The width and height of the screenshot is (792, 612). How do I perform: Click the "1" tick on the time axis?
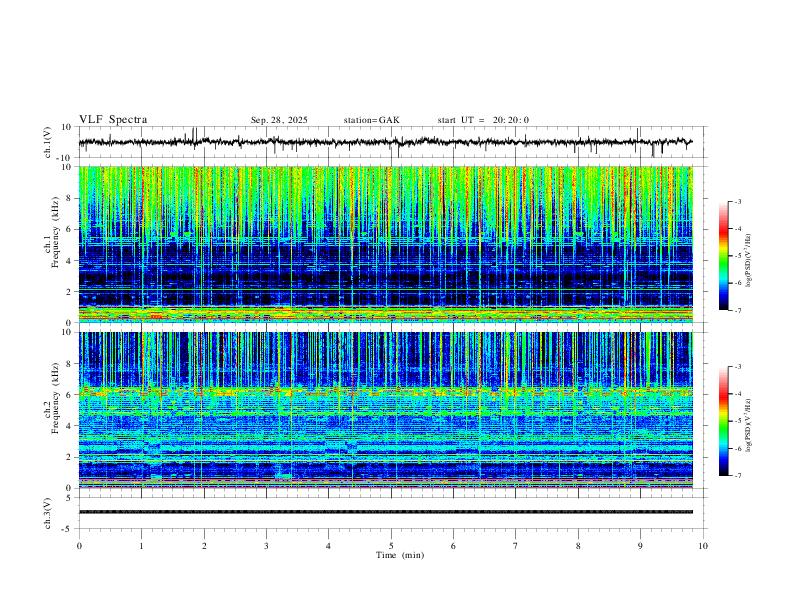point(141,546)
